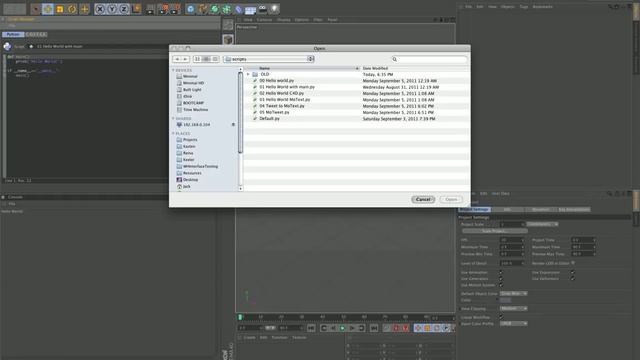The width and height of the screenshot is (640, 360).
Task: Switch Open dialog to list view
Action: pyautogui.click(x=207, y=59)
